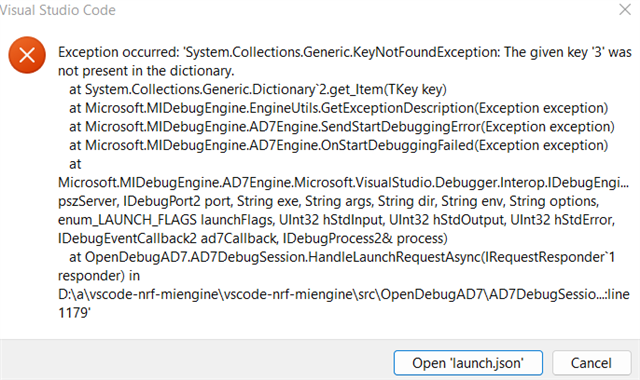Click 'Exception occurred: System.Collections.Generic.KeyNotFoundException' line
The width and height of the screenshot is (640, 380).
pos(344,52)
